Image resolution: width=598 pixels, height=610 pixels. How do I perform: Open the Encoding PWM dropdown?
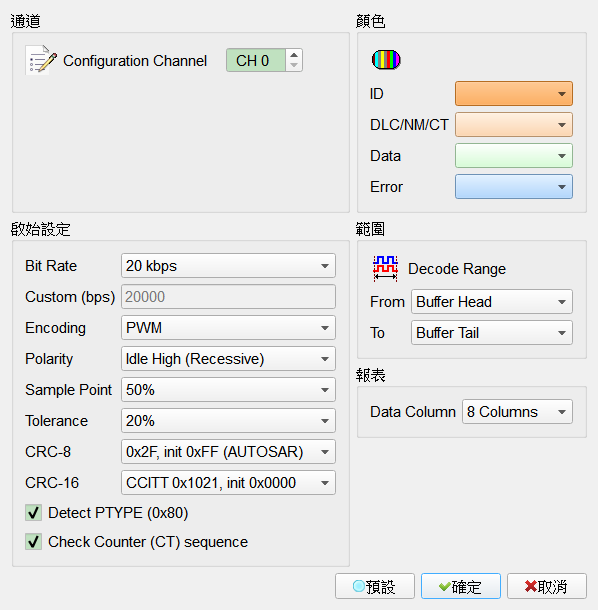click(x=228, y=328)
